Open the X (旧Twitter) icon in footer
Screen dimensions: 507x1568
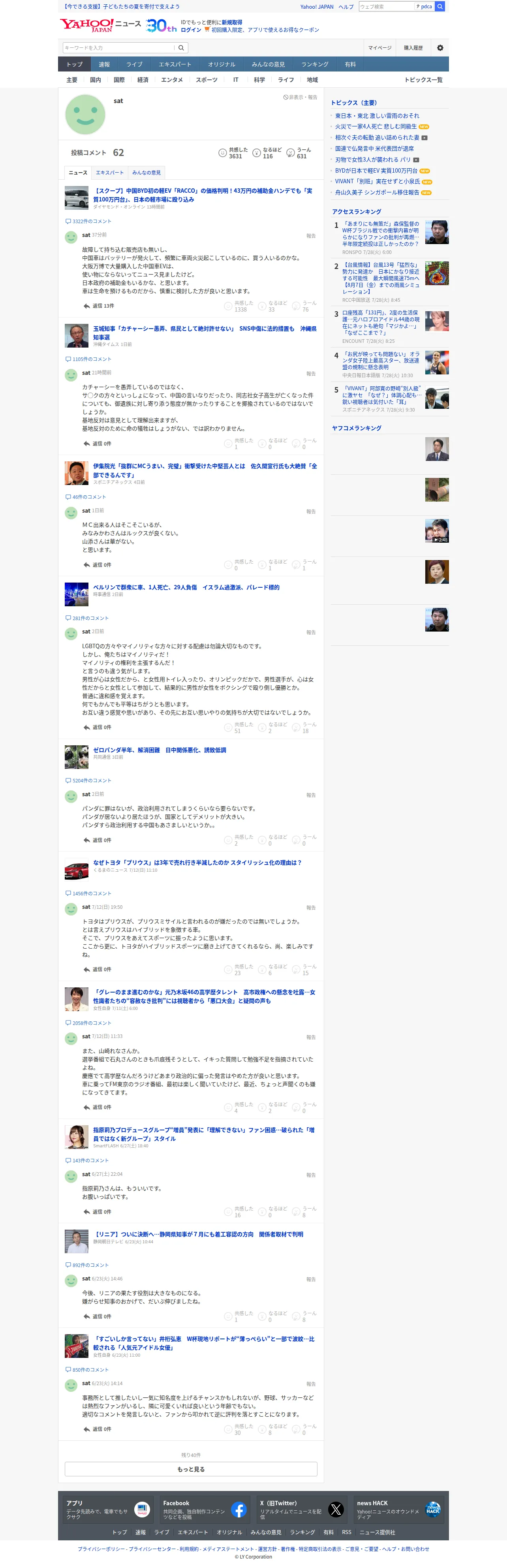(x=336, y=1510)
